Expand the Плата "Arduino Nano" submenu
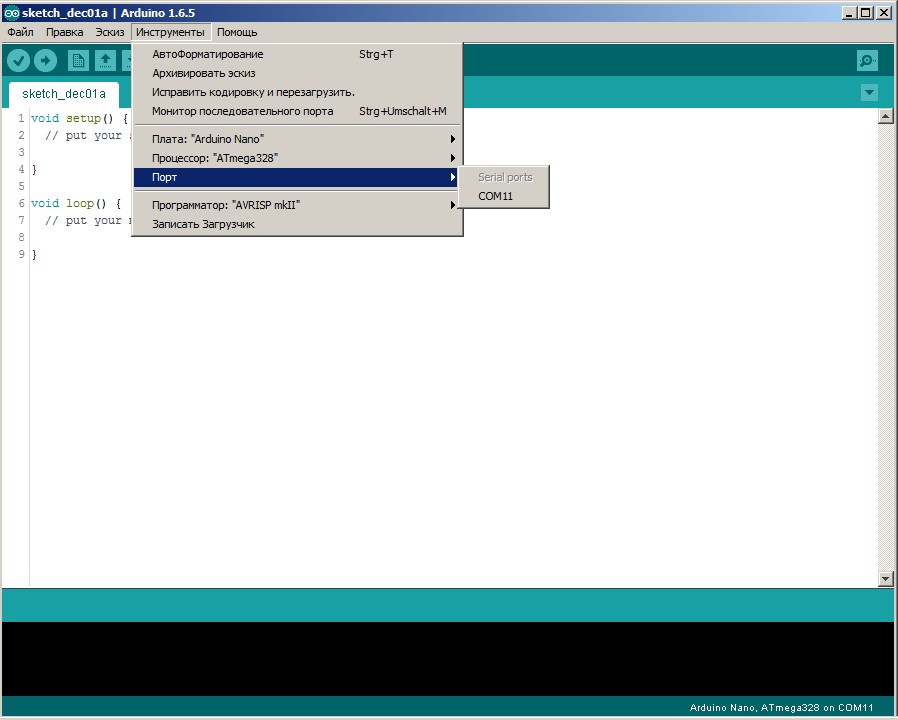 click(296, 139)
